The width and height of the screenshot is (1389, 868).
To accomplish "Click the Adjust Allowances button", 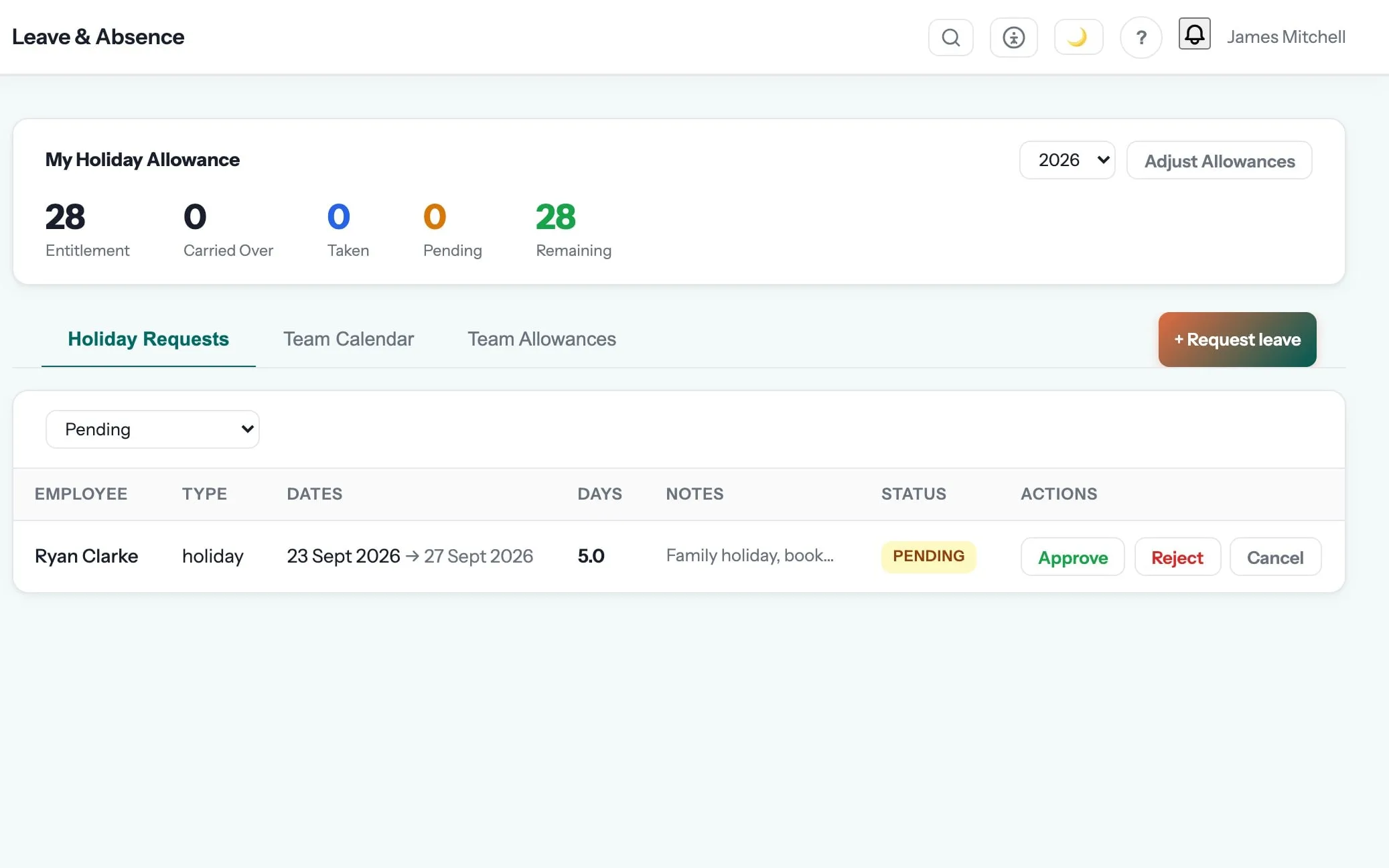I will (1219, 161).
